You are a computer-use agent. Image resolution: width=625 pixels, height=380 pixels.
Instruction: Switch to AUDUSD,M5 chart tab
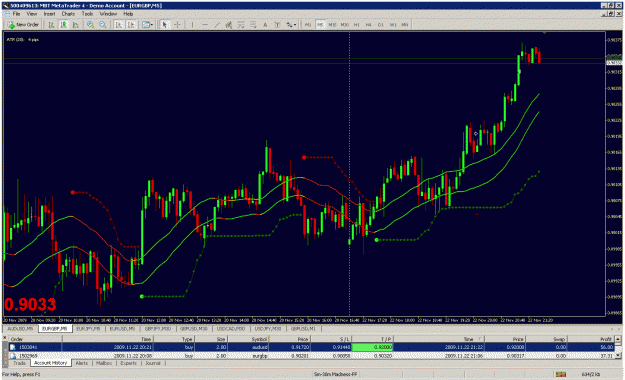coord(20,329)
